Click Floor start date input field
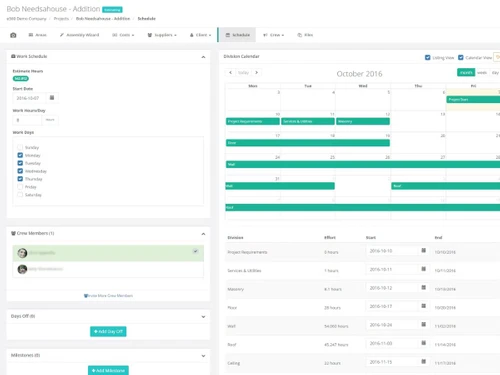 392,306
